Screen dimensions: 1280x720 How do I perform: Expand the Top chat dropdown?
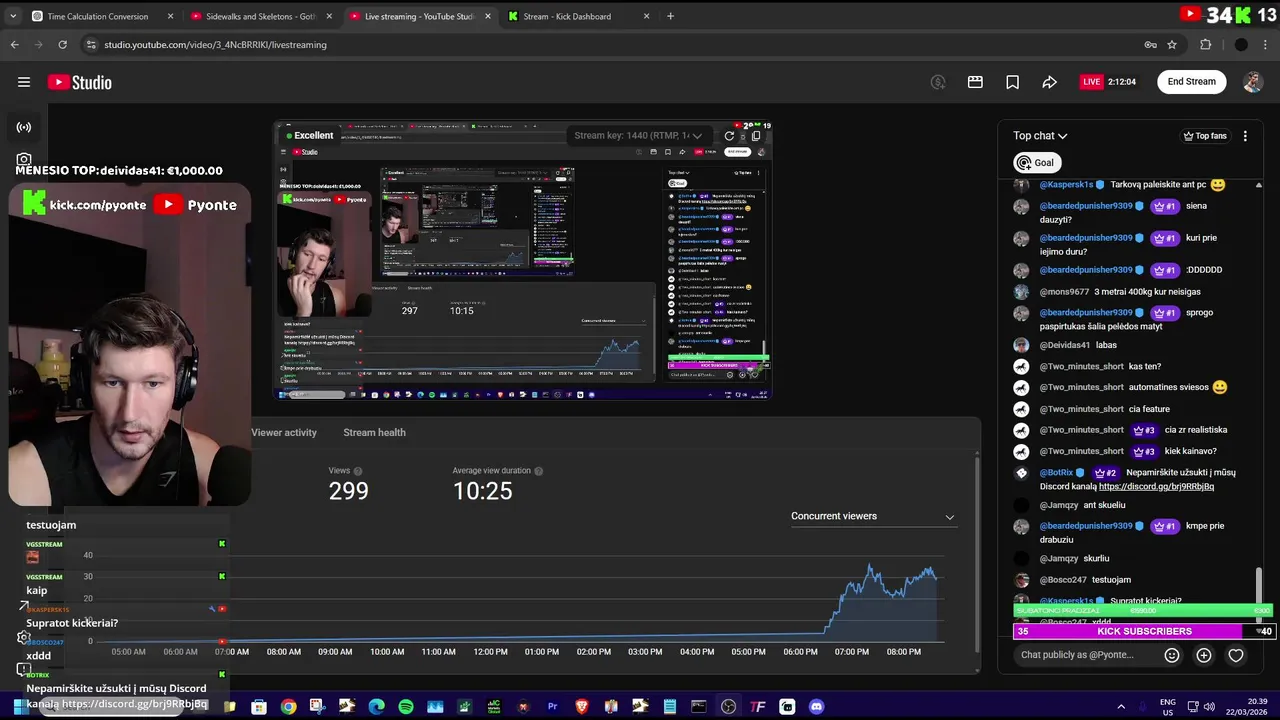pos(1040,136)
